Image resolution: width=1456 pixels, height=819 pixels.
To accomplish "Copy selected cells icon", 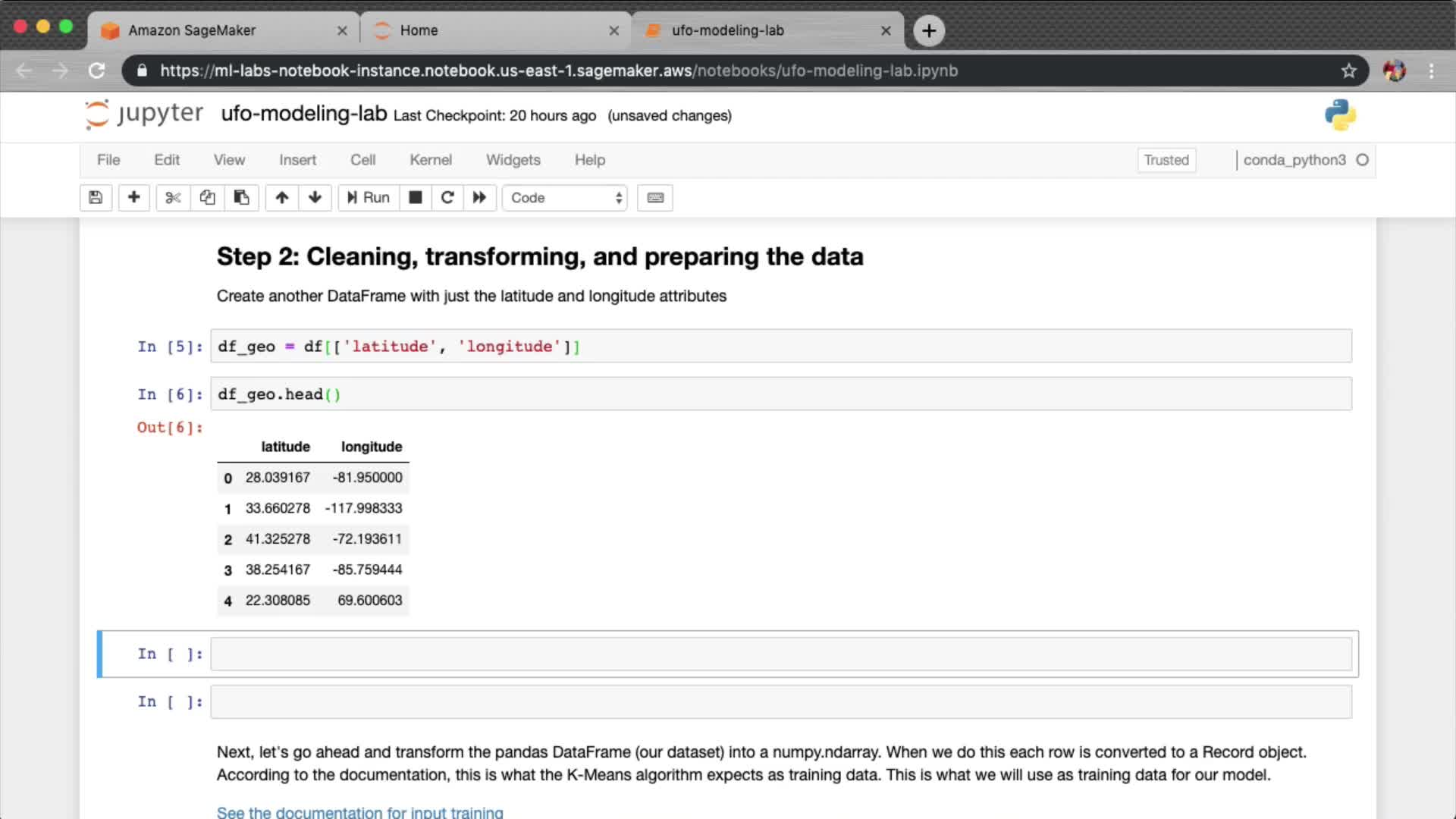I will [207, 198].
